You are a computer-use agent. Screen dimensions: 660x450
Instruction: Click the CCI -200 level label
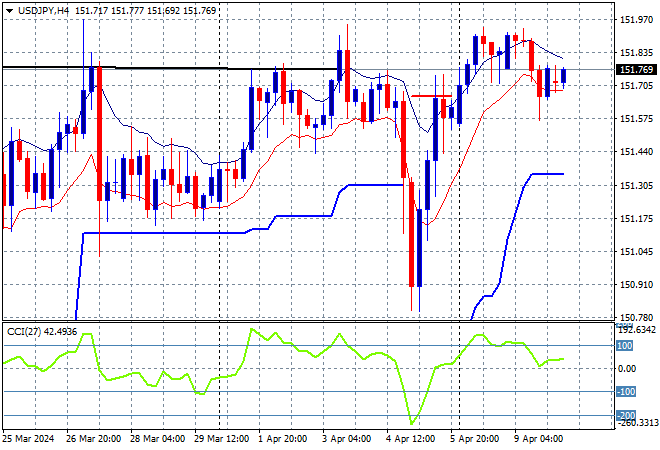(626, 416)
